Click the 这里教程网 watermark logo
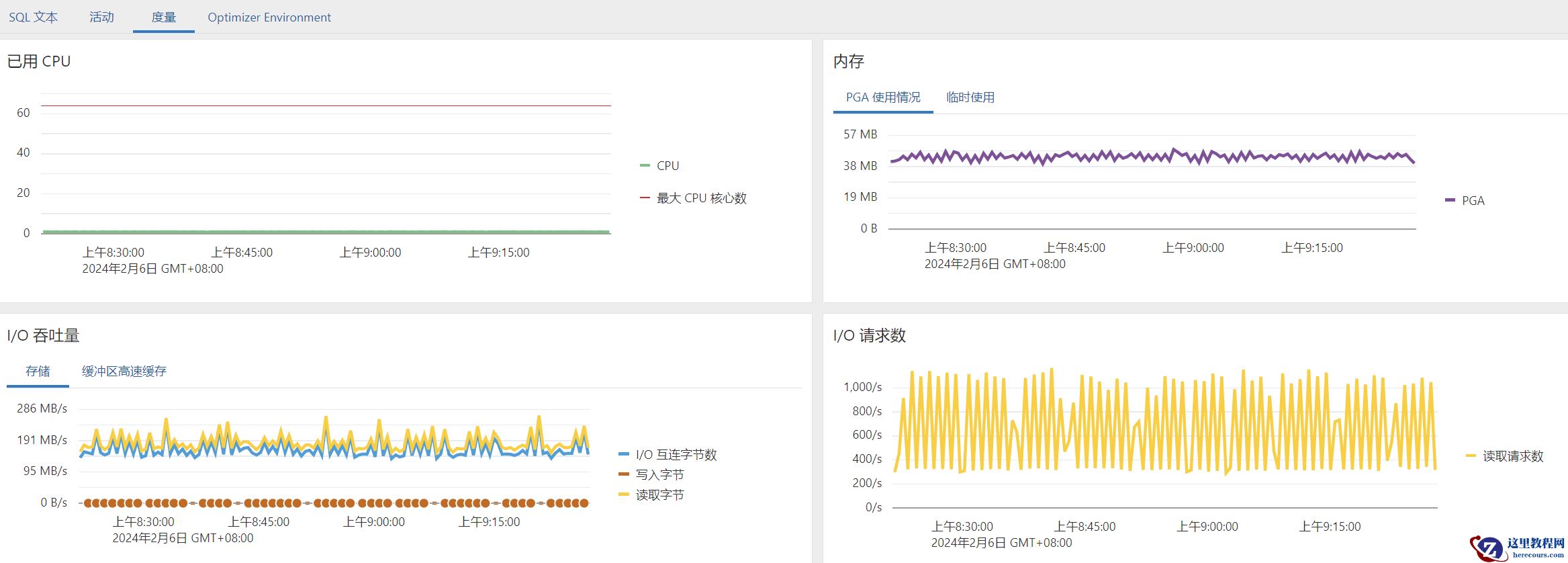The image size is (1568, 563). click(x=1519, y=548)
